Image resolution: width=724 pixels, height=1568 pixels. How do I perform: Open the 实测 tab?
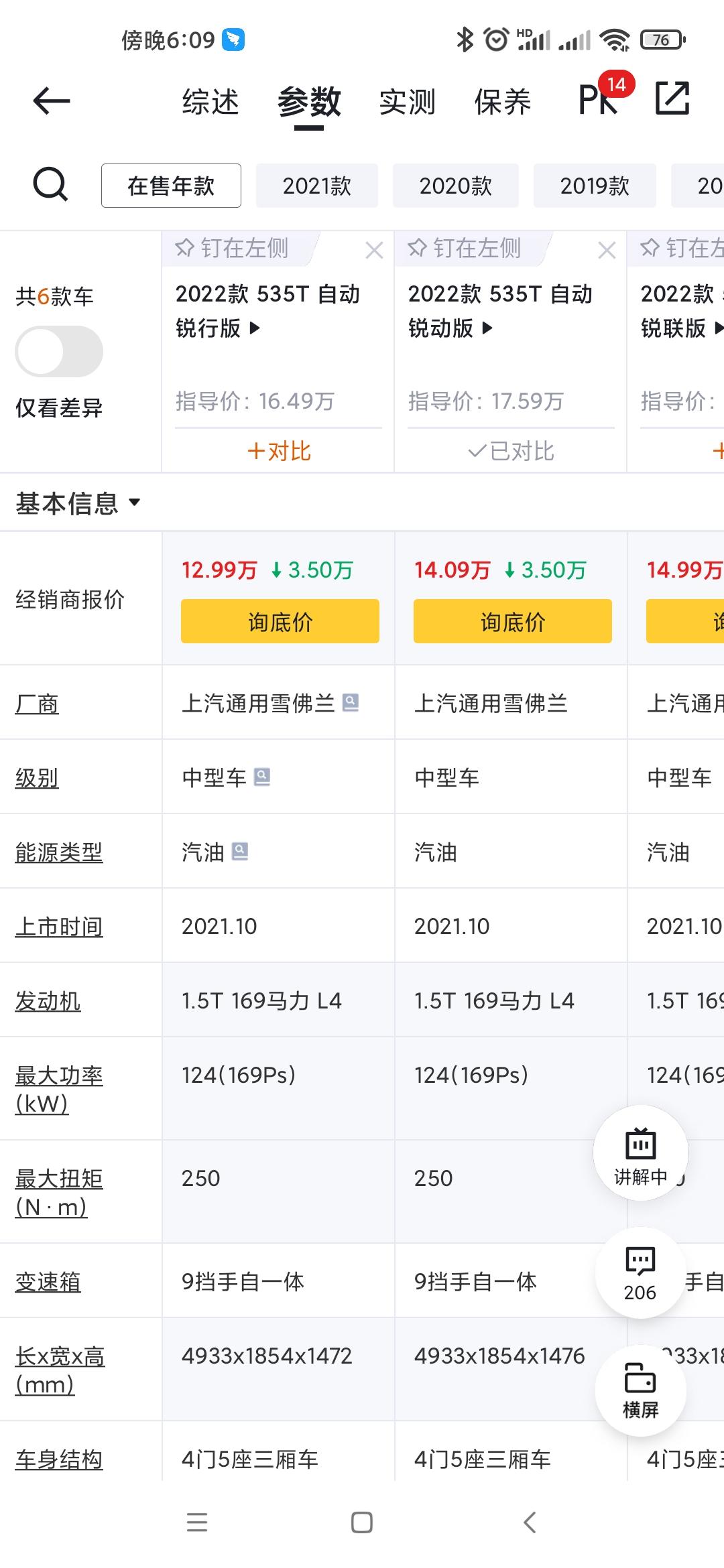[407, 102]
